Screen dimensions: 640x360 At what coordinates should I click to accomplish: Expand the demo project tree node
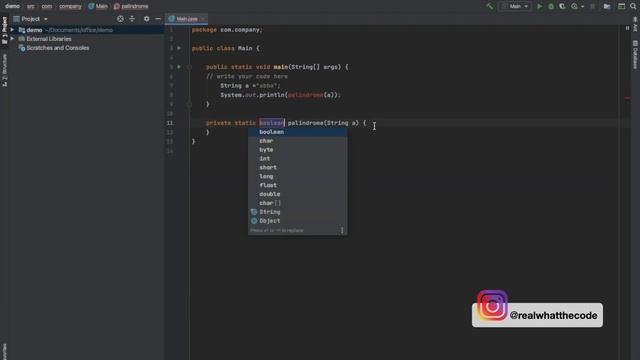click(12, 30)
